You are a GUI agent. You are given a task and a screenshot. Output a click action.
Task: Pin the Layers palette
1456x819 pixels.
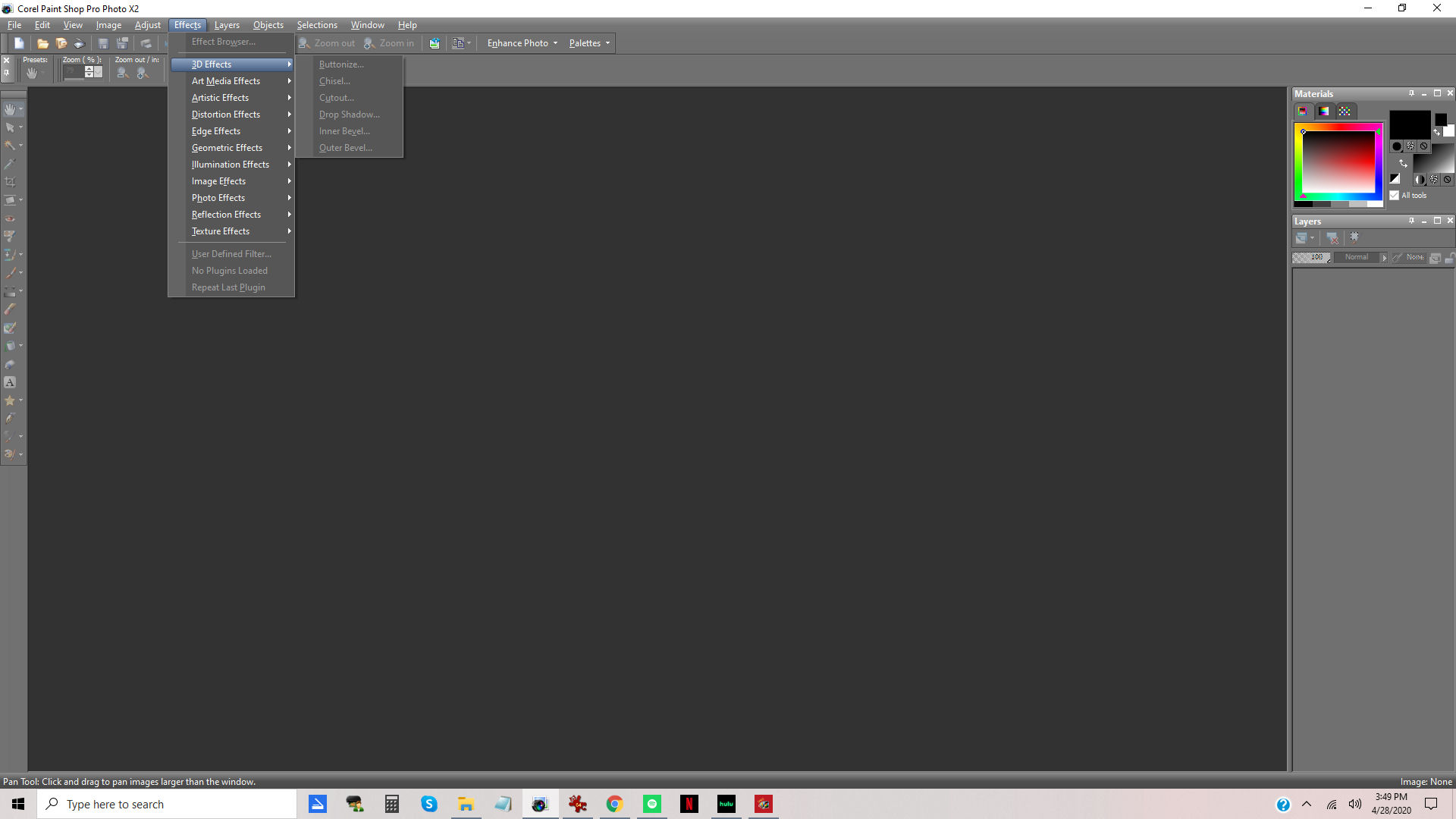(x=1411, y=221)
